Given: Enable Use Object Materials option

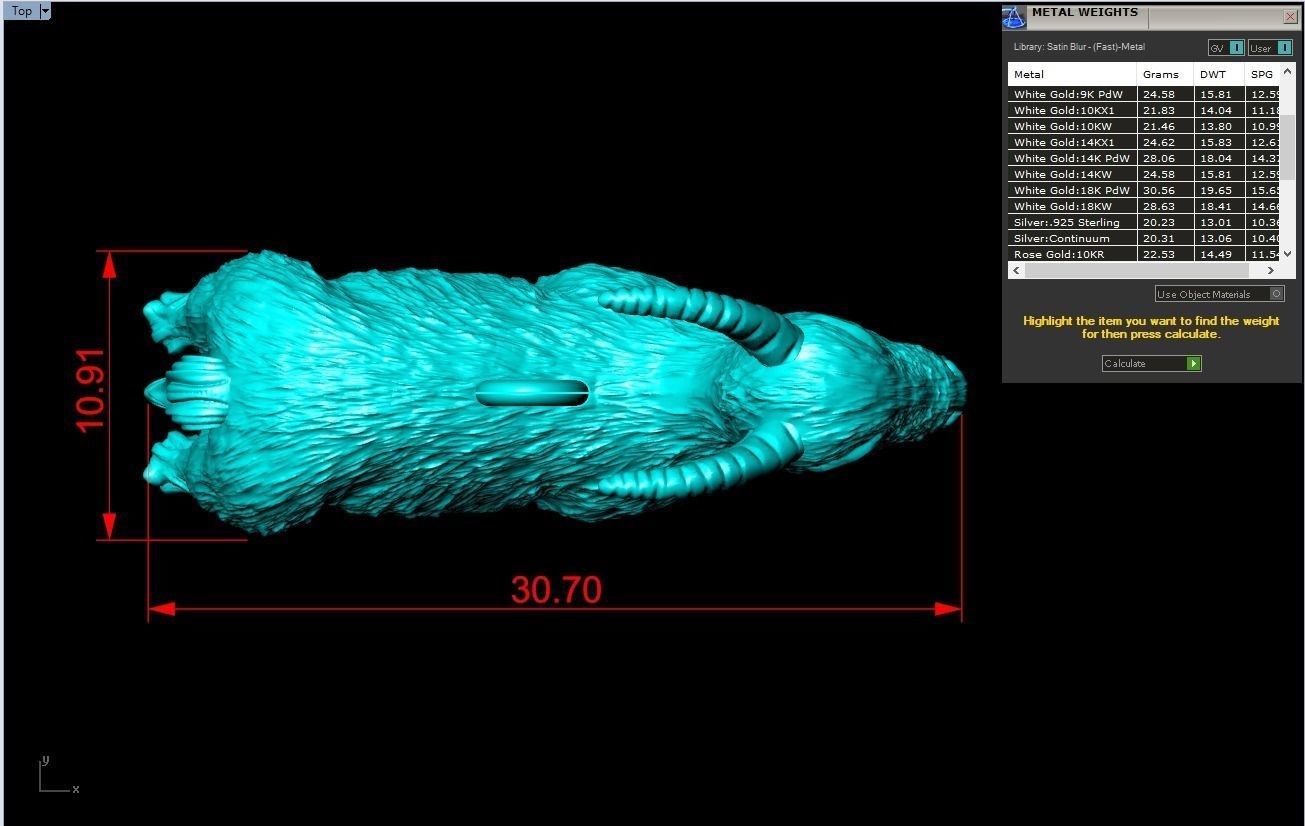Looking at the screenshot, I should (x=1219, y=294).
